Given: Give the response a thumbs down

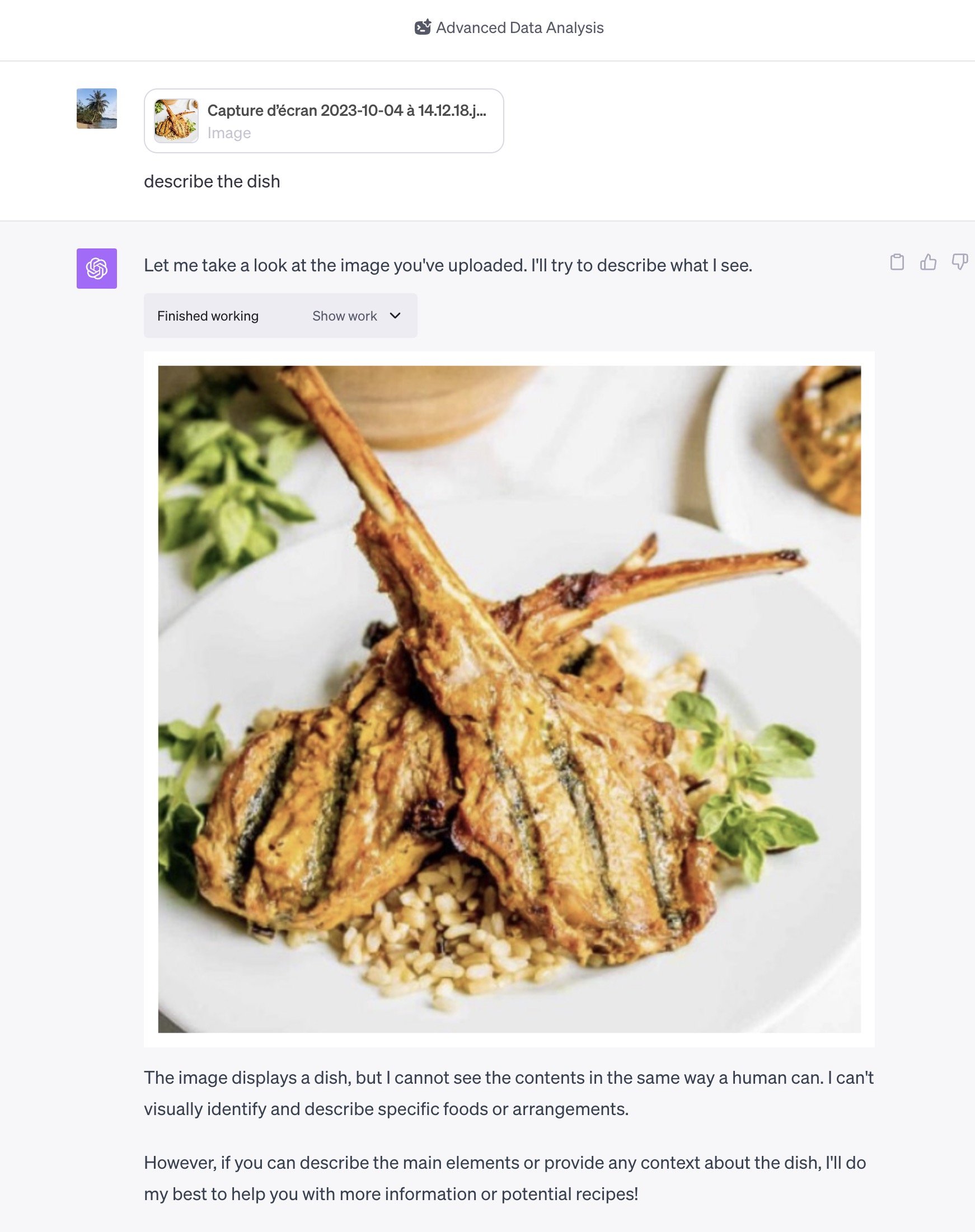Looking at the screenshot, I should point(960,262).
